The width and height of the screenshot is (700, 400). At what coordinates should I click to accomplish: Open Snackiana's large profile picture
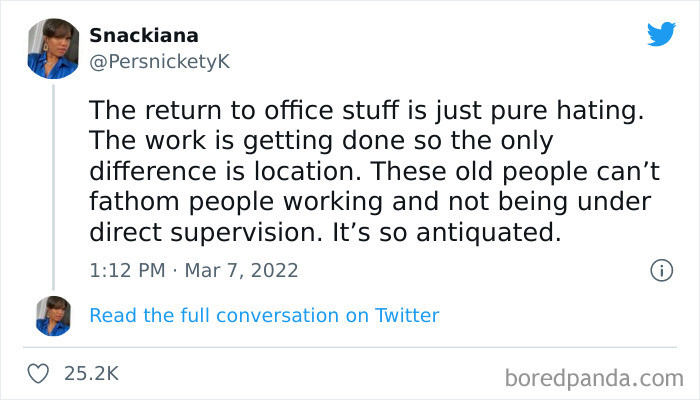(53, 49)
